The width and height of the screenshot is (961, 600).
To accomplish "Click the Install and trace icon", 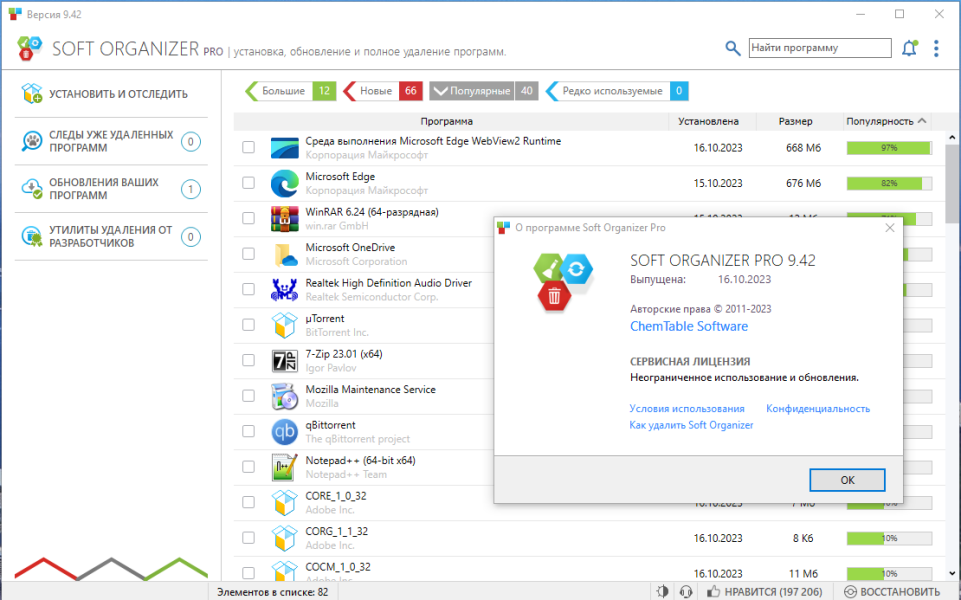I will [32, 93].
